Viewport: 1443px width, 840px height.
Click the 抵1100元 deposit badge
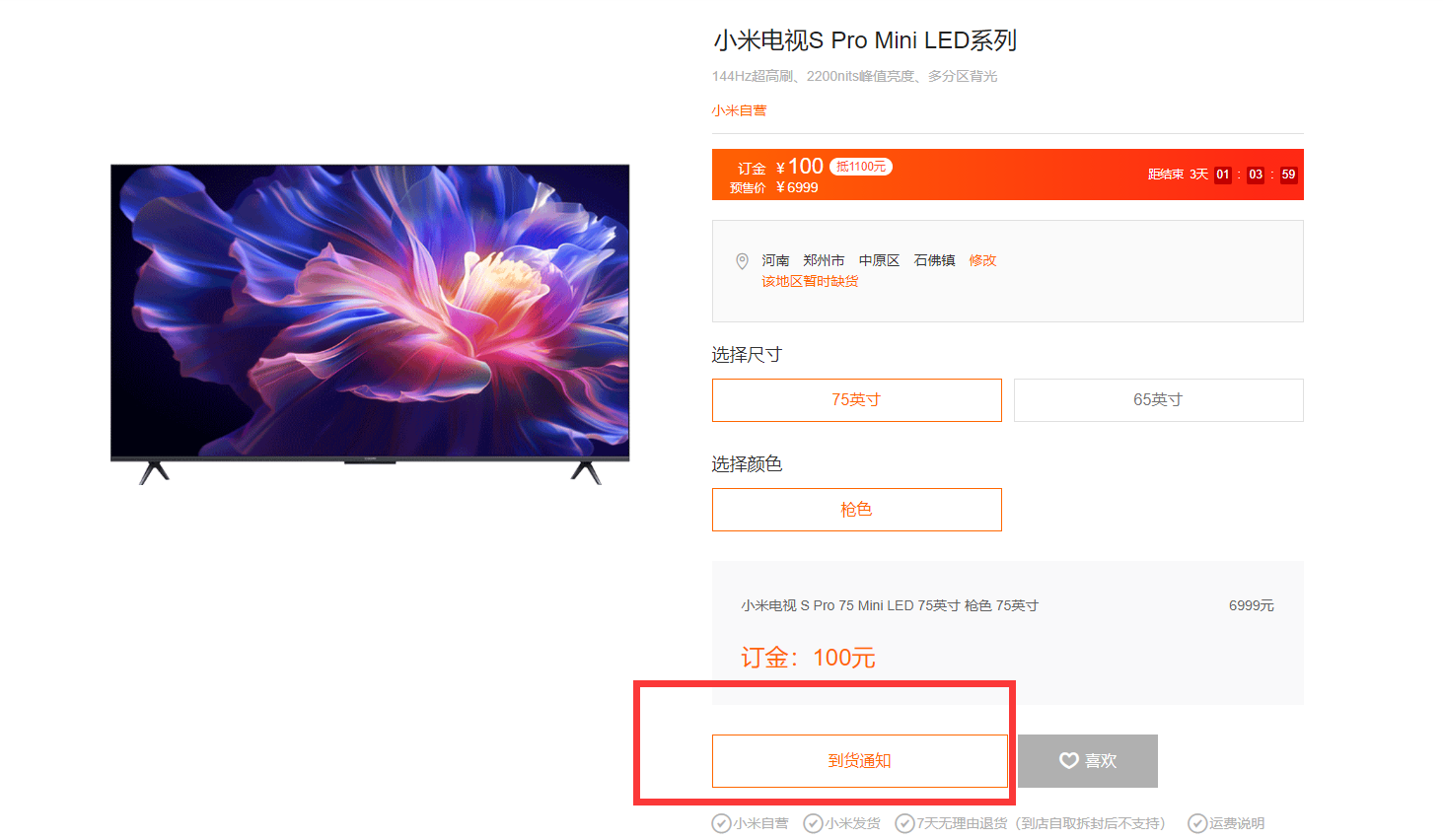tap(861, 167)
